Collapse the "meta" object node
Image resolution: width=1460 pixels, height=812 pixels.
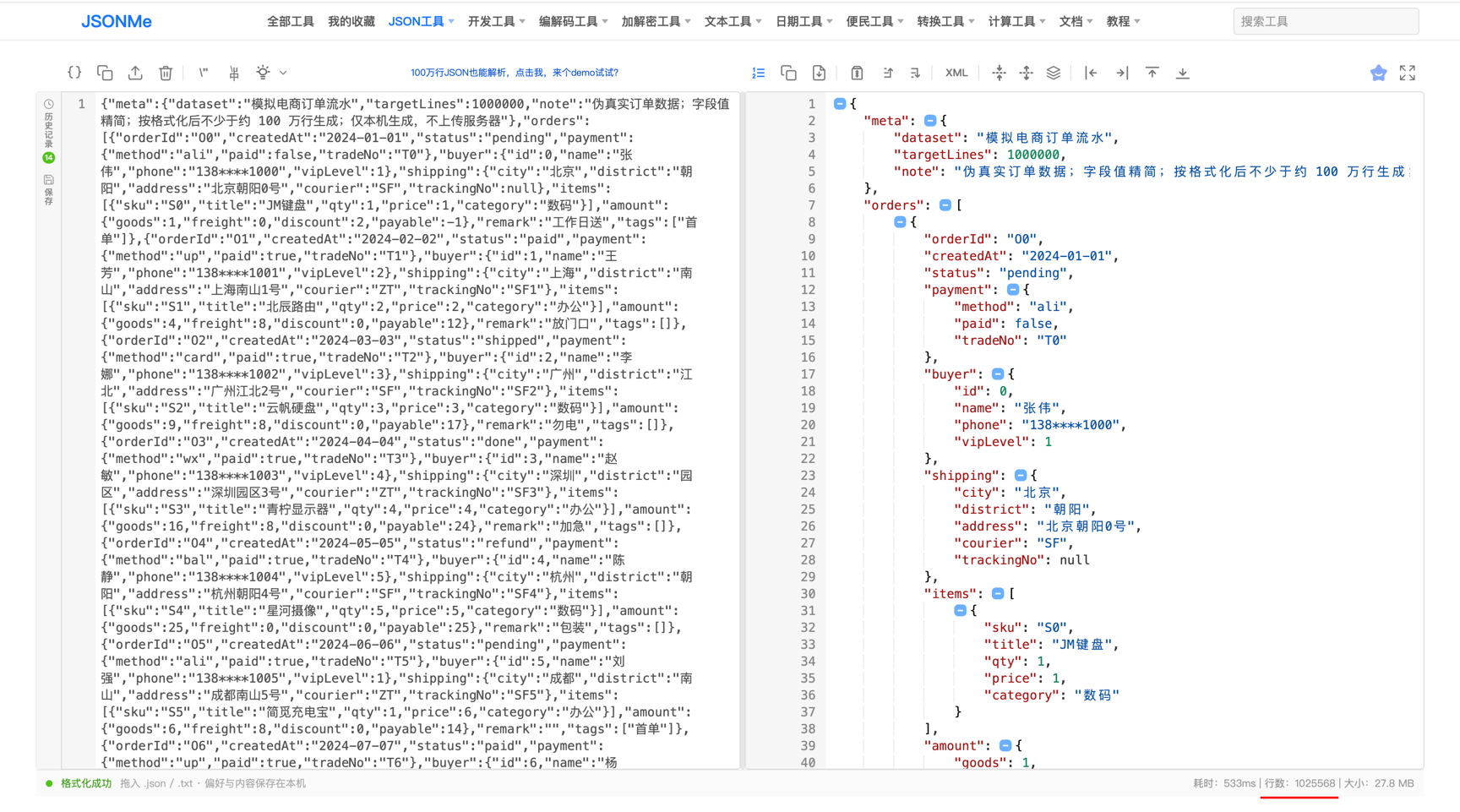click(x=930, y=120)
